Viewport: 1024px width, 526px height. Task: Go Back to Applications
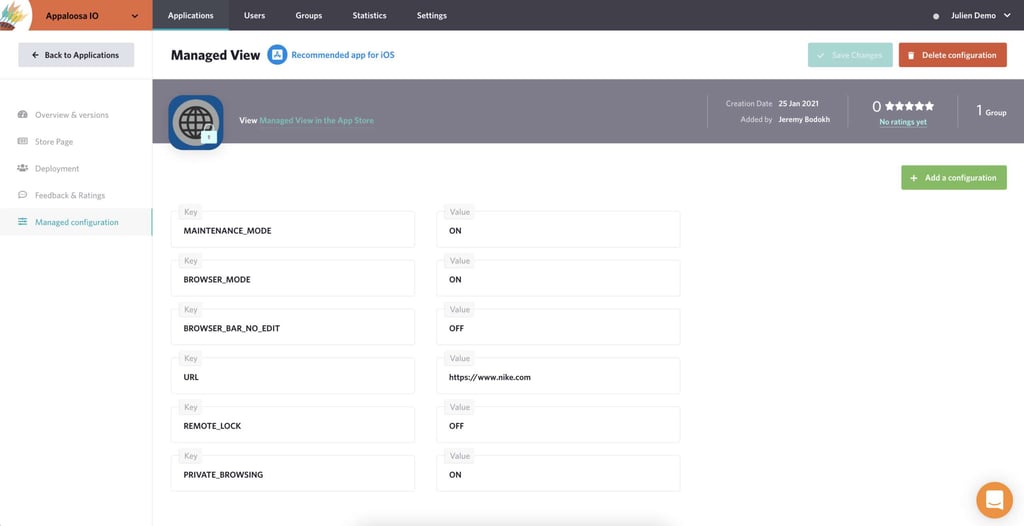(x=76, y=55)
